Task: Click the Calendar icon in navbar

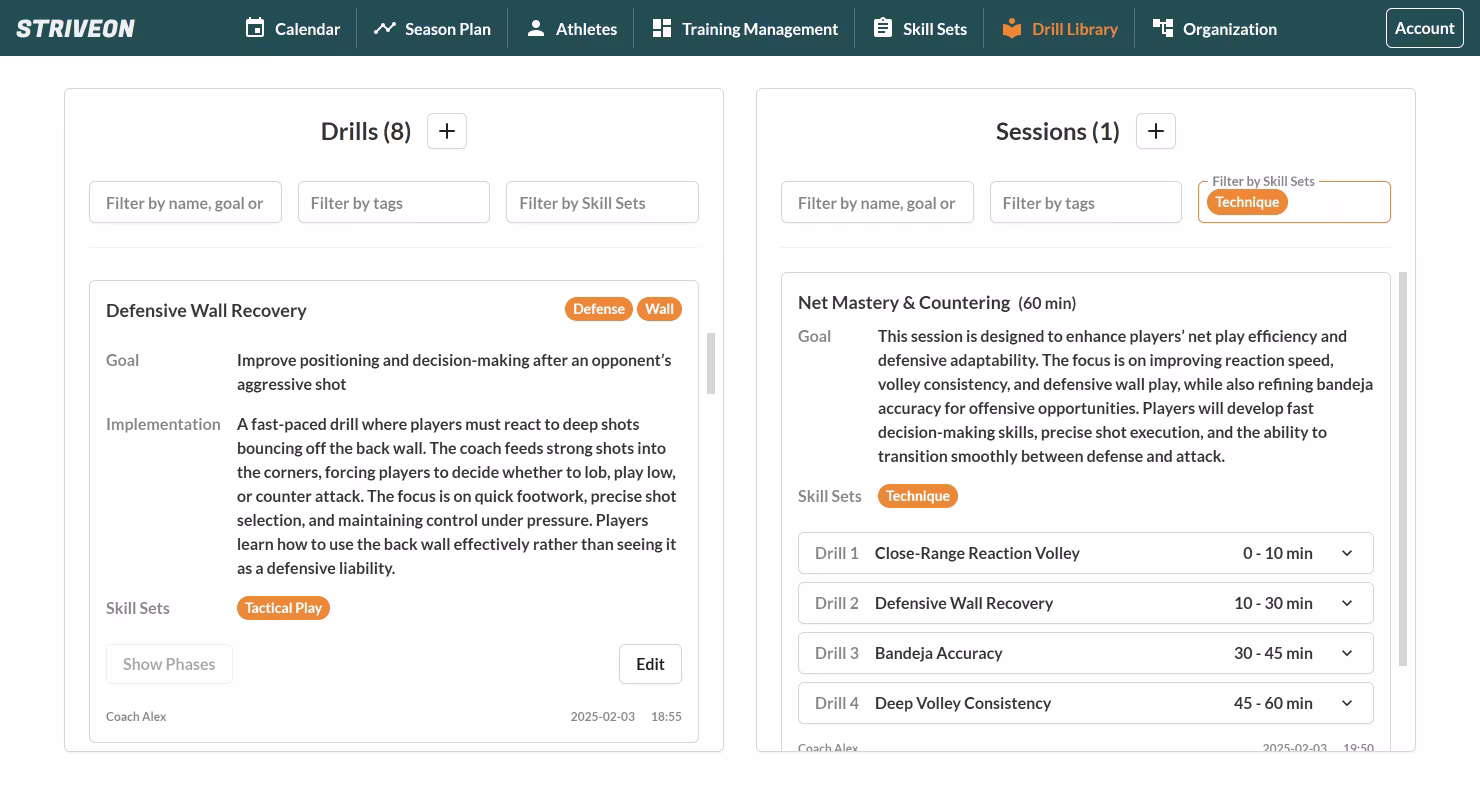Action: [x=255, y=28]
